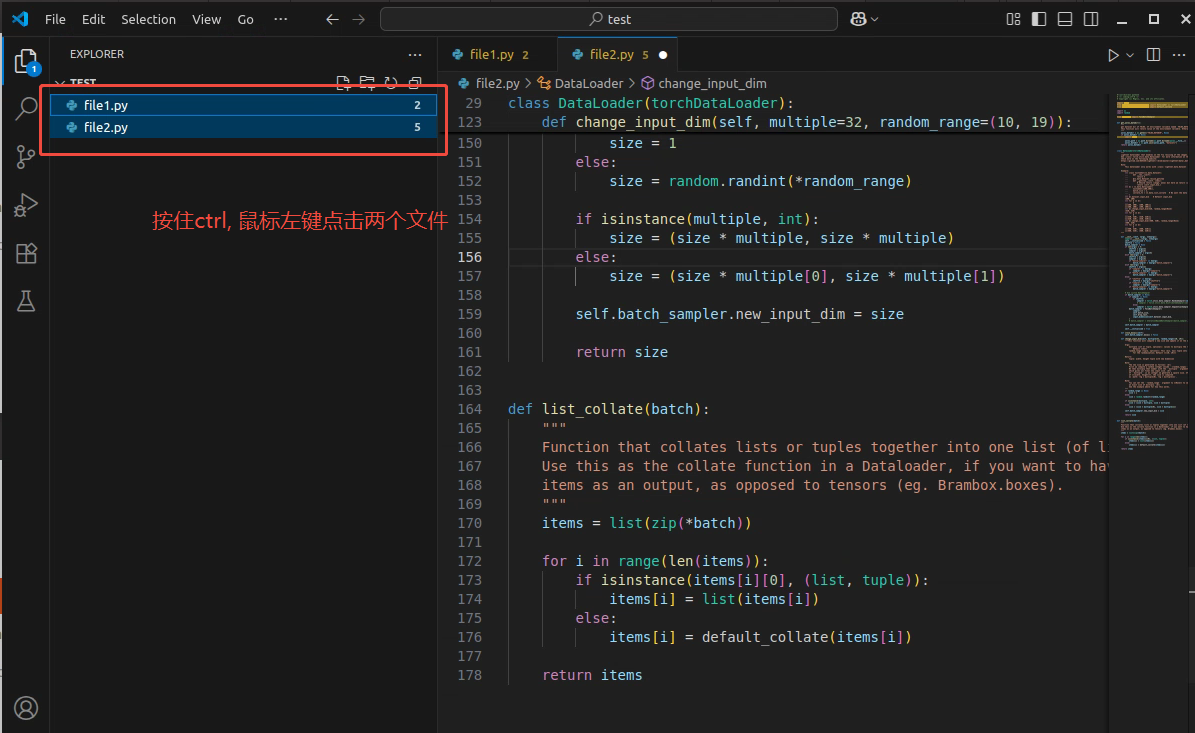Viewport: 1195px width, 733px height.
Task: Select file1.py in the Explorer
Action: pyautogui.click(x=243, y=105)
